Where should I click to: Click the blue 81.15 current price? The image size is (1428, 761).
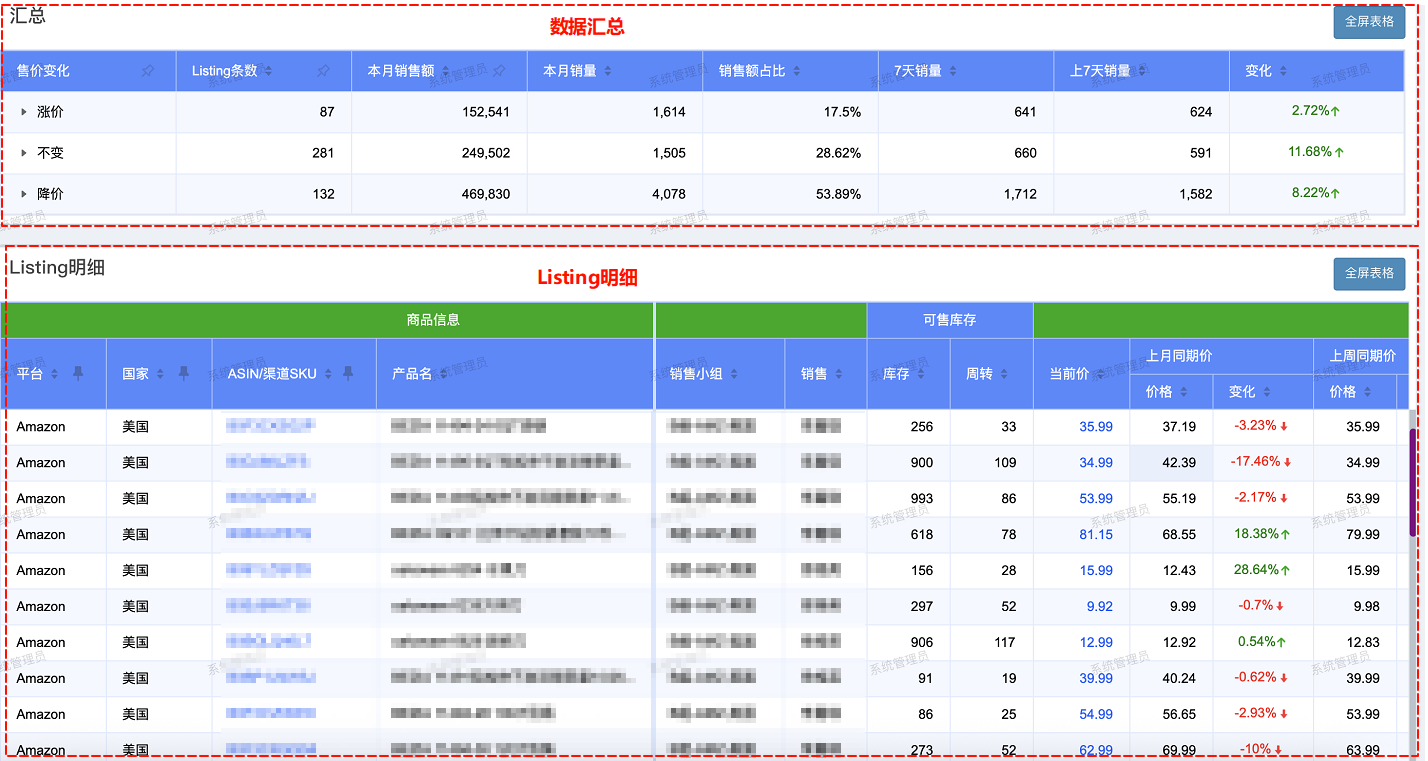pyautogui.click(x=1095, y=535)
